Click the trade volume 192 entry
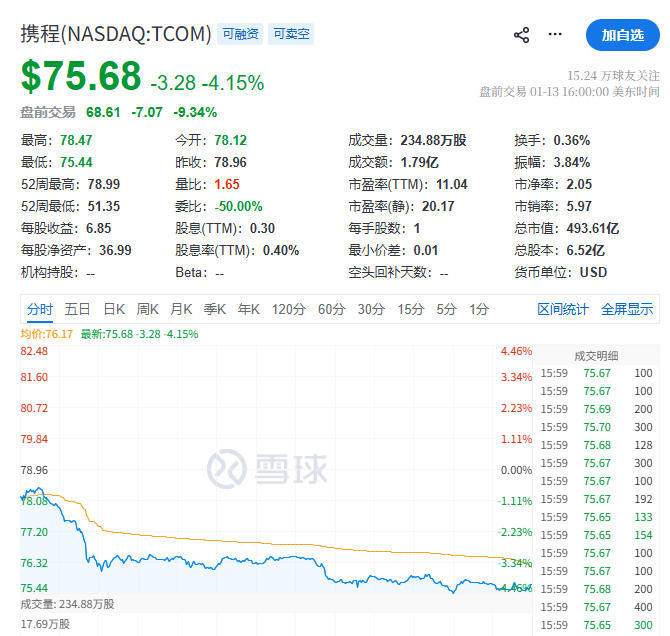Viewport: 670px width, 636px height. [643, 499]
